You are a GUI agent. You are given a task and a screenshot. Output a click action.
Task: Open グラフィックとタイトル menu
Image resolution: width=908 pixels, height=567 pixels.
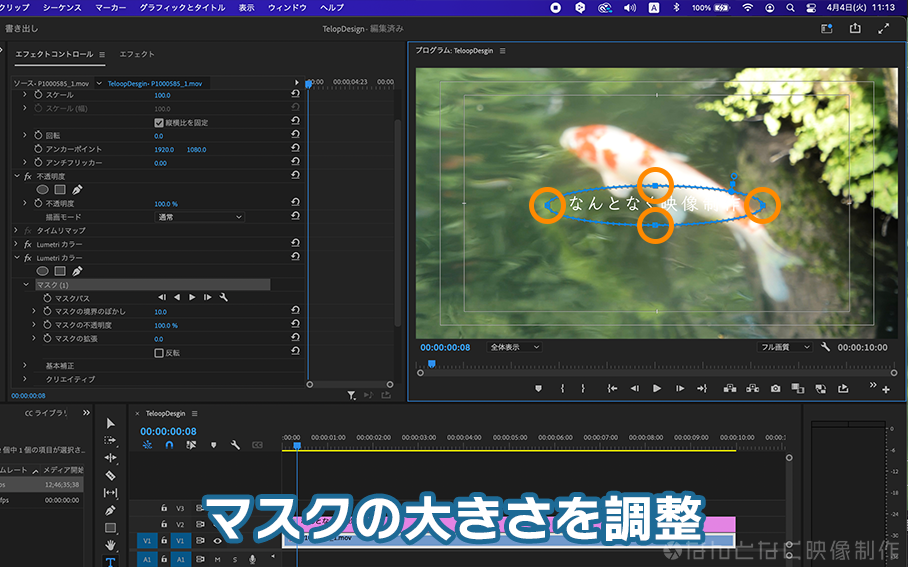[x=182, y=8]
